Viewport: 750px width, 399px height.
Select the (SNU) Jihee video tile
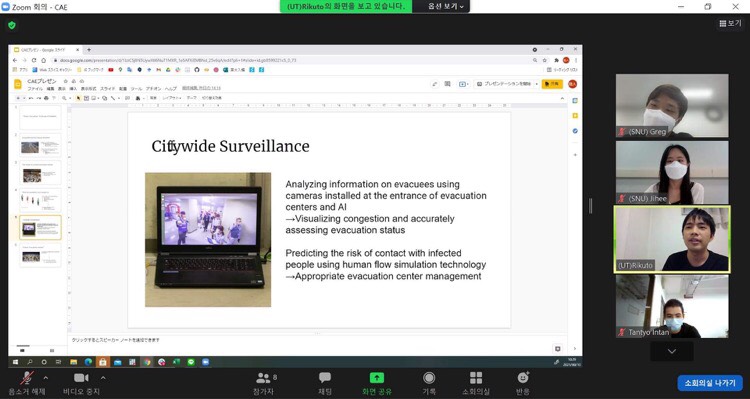point(672,172)
